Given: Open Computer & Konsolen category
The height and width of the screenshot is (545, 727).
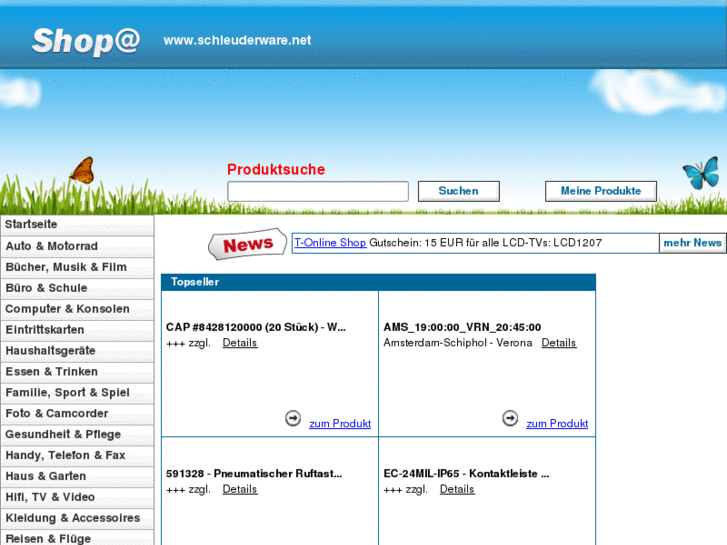Looking at the screenshot, I should pos(77,309).
